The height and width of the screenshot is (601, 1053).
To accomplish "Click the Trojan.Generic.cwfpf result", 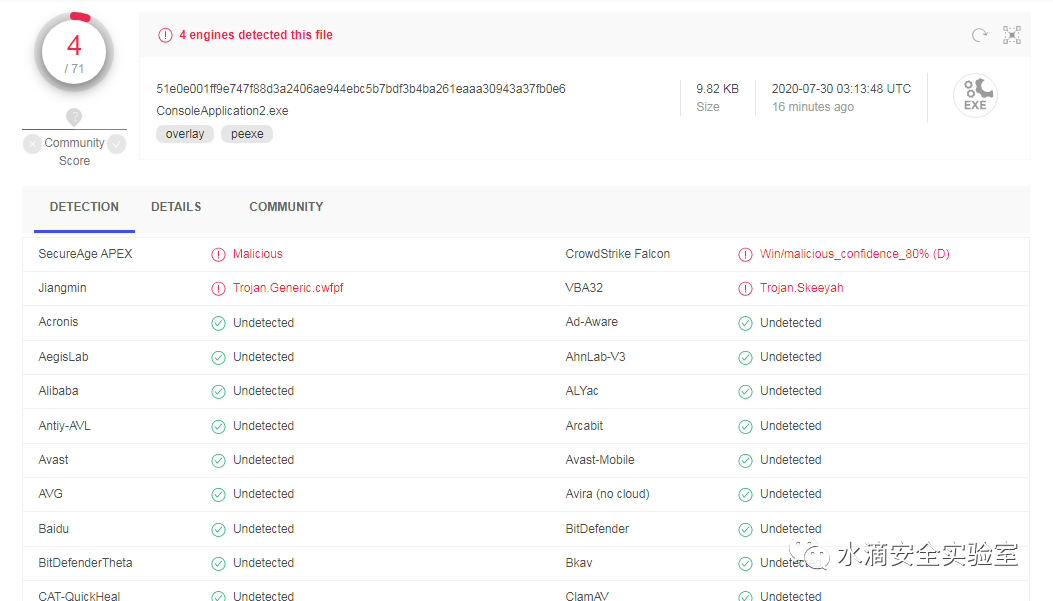I will [288, 288].
